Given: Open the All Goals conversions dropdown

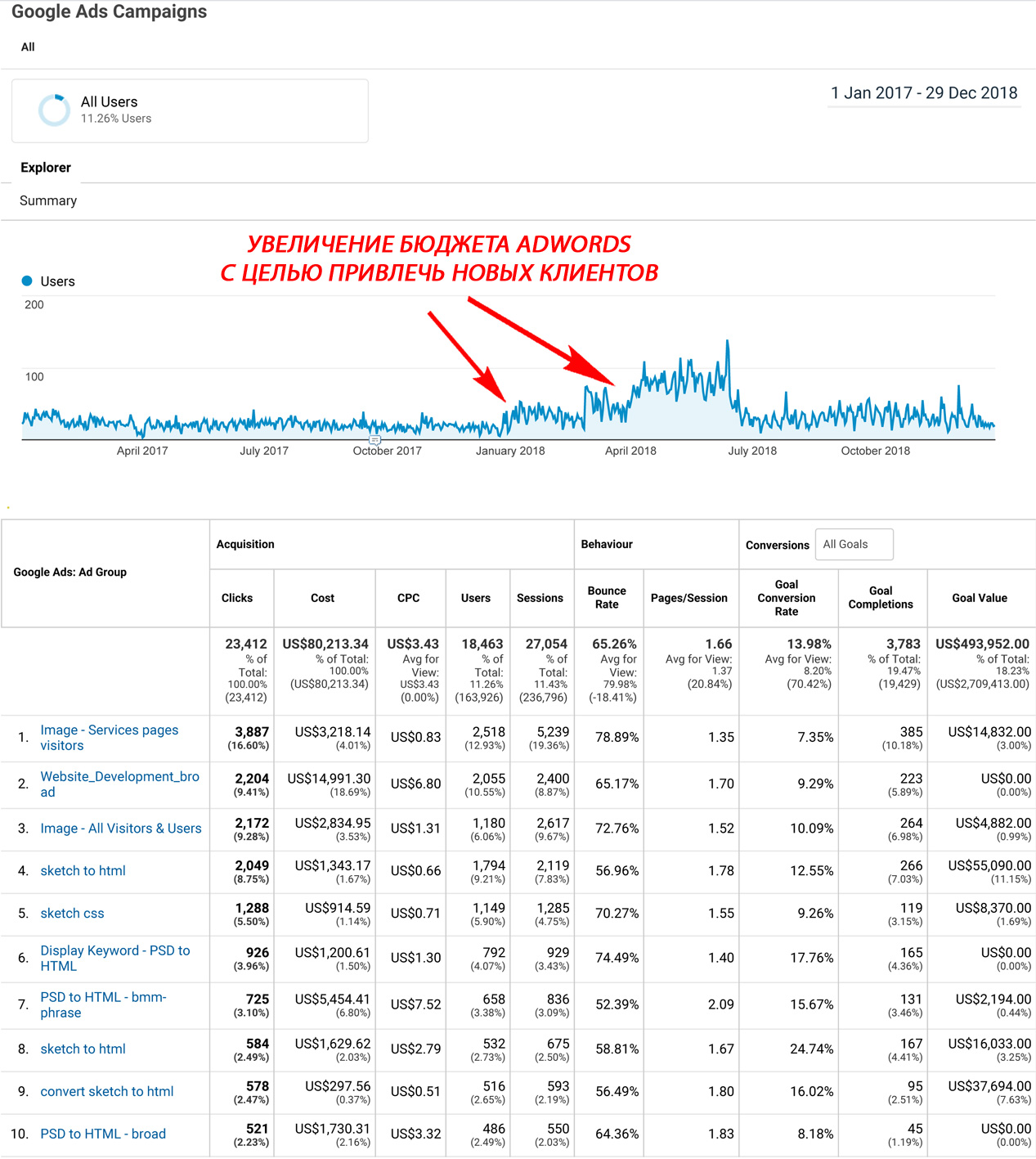Looking at the screenshot, I should point(854,544).
